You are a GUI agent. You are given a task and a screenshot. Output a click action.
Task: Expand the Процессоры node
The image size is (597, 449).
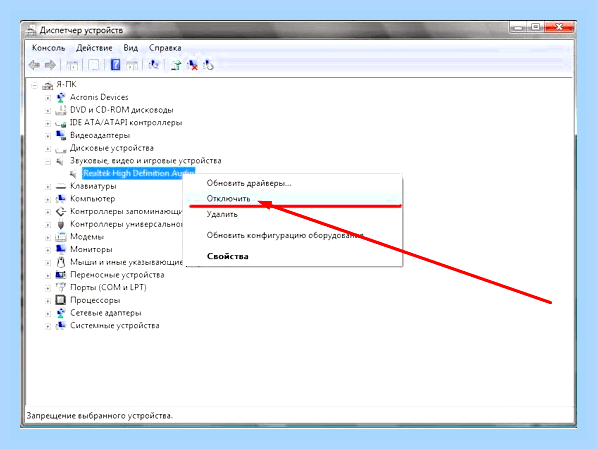click(x=48, y=301)
